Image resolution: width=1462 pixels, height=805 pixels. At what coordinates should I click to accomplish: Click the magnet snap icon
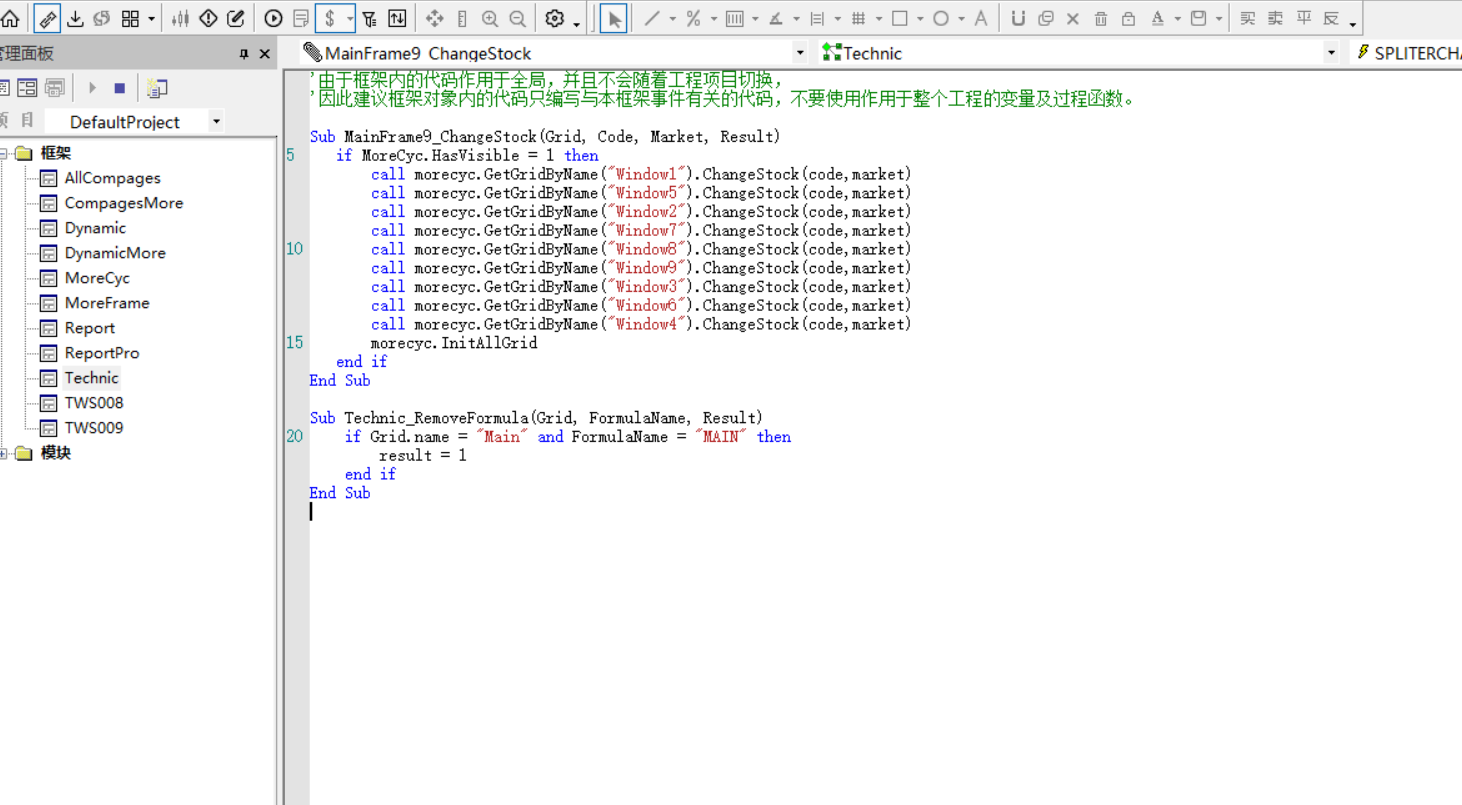(1018, 18)
